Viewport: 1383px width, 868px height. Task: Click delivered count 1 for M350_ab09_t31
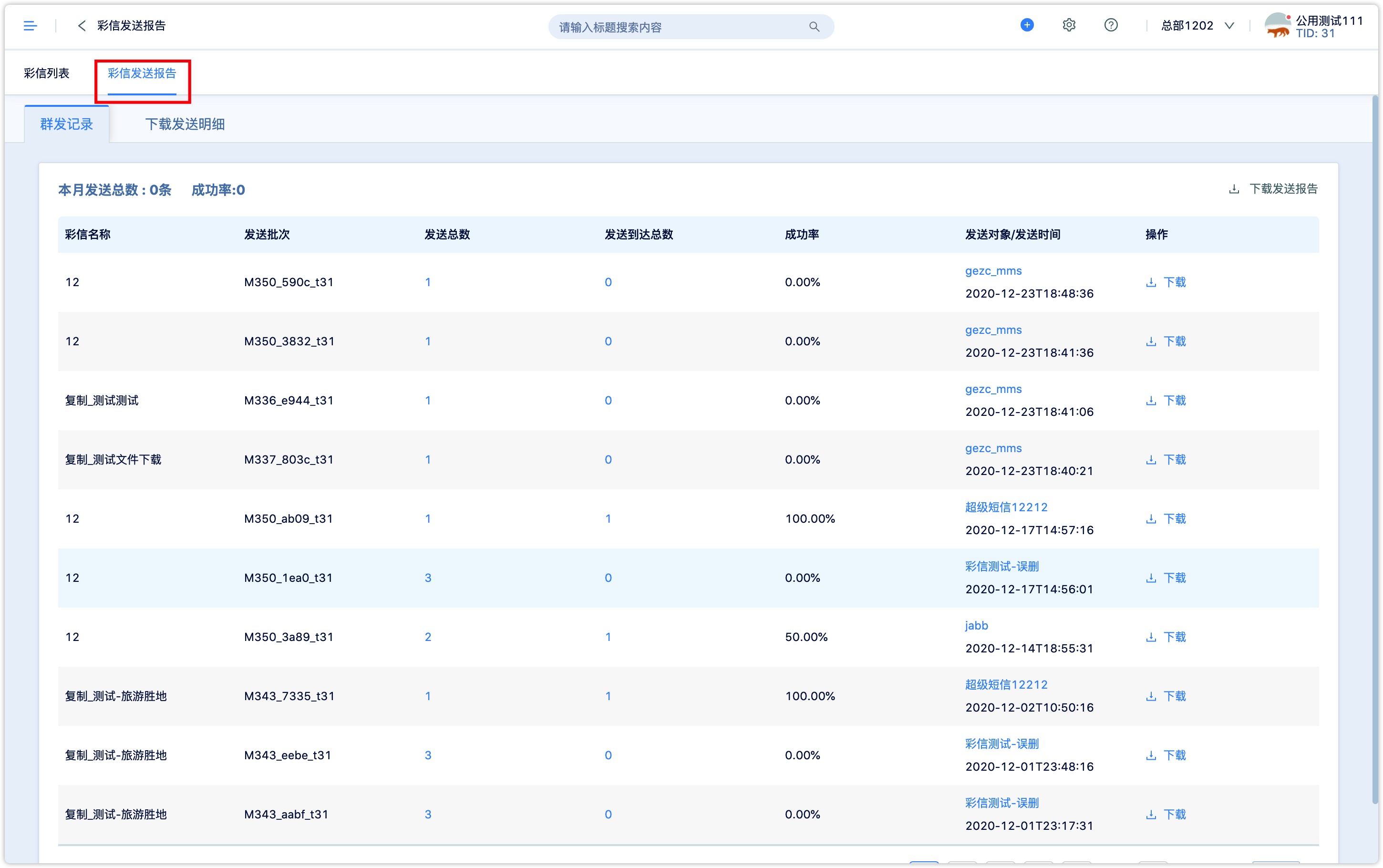[x=609, y=519]
